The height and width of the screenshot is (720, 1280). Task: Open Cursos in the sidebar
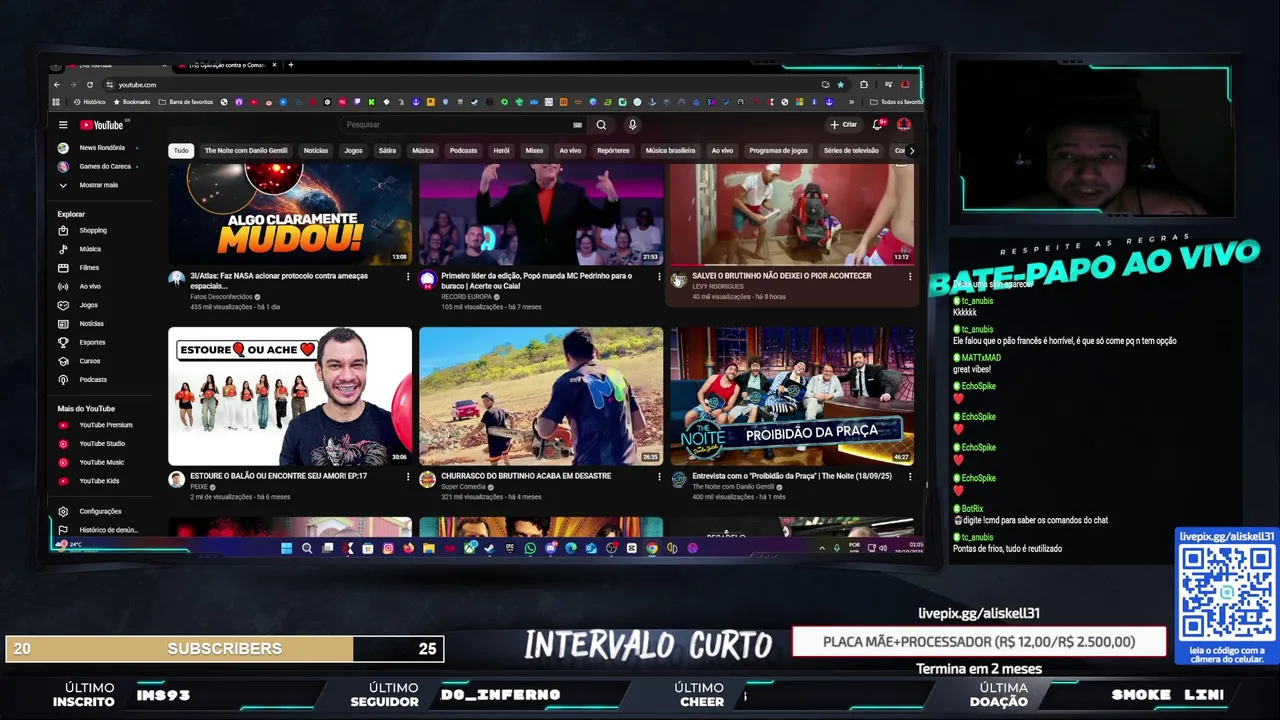coord(90,361)
